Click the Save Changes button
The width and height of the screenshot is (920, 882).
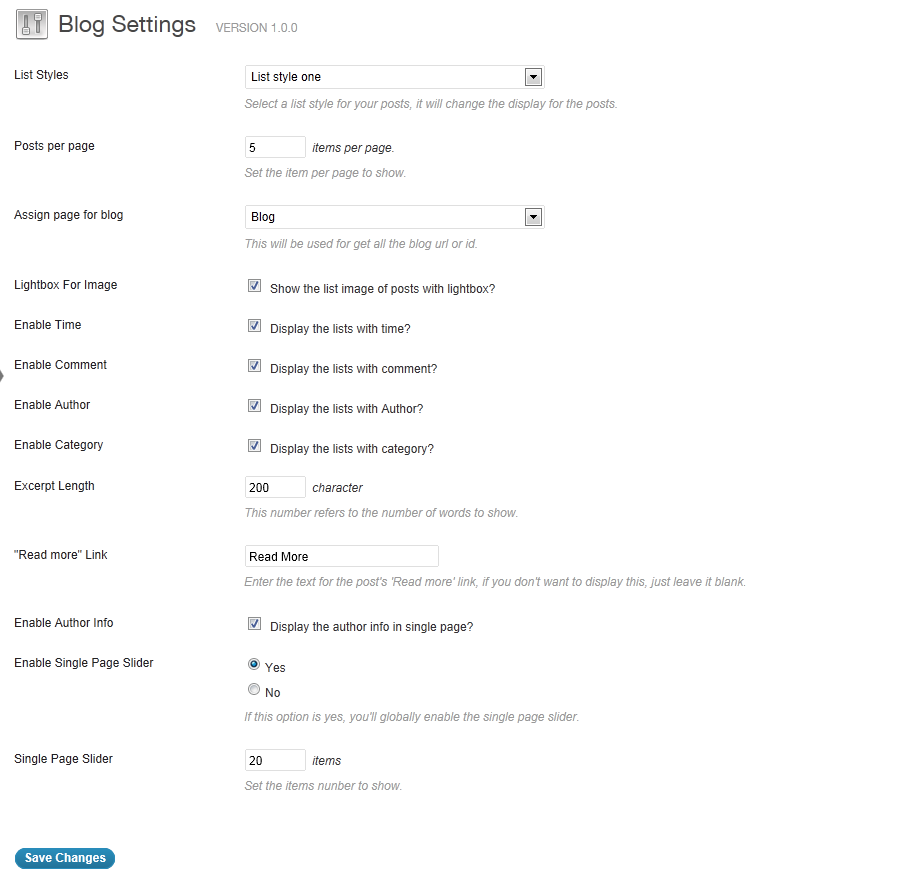tap(65, 858)
